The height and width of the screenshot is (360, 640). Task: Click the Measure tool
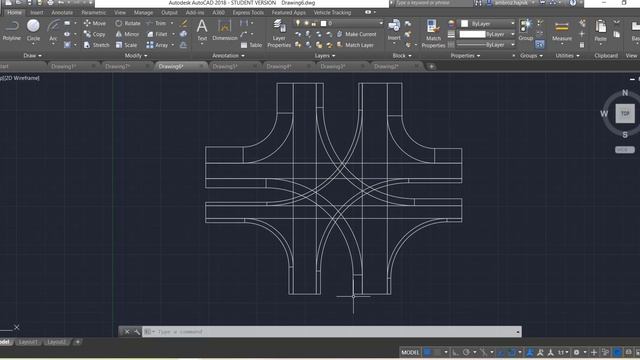pyautogui.click(x=562, y=31)
